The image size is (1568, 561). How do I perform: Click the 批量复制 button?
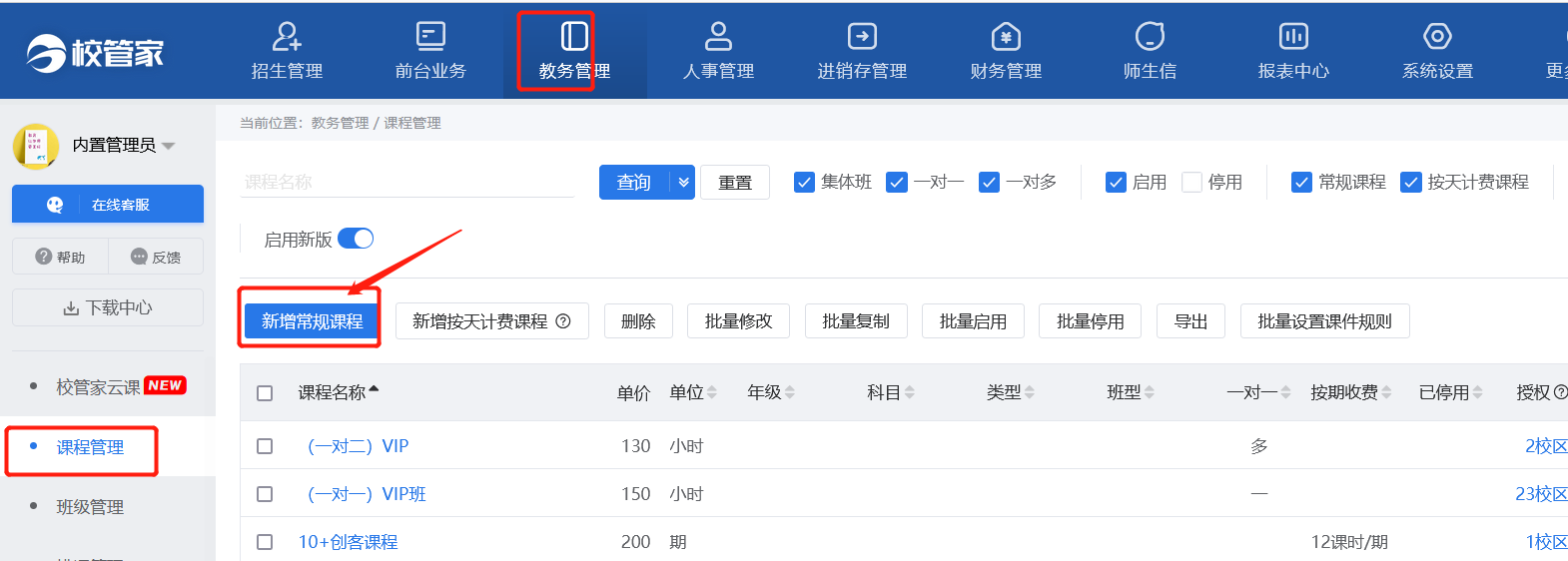[x=856, y=321]
